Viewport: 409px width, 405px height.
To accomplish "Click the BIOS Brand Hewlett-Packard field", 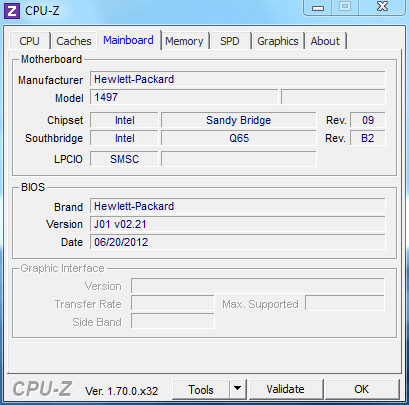I will pyautogui.click(x=238, y=206).
